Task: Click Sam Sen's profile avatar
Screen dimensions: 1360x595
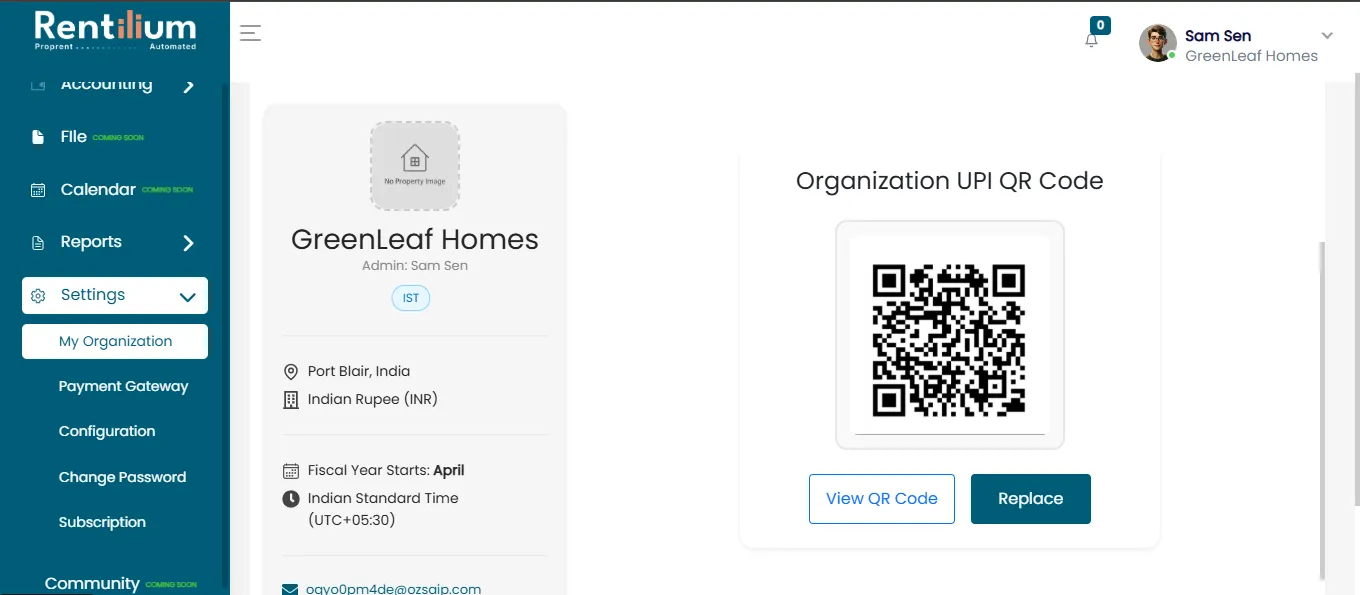Action: click(1158, 43)
